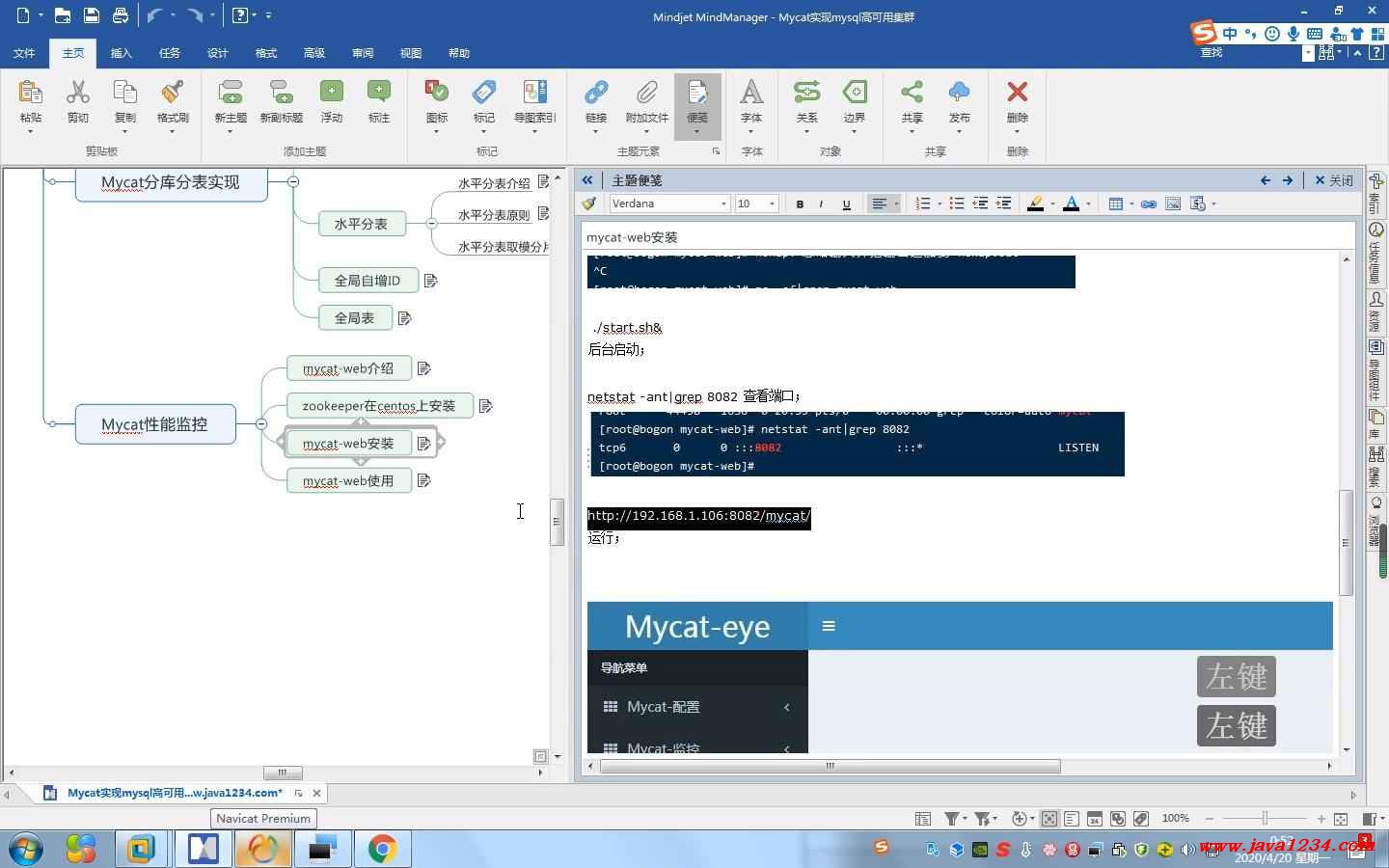Screen dimensions: 1389x868
Task: Collapse the Mycat性能监控 branch
Action: point(261,423)
